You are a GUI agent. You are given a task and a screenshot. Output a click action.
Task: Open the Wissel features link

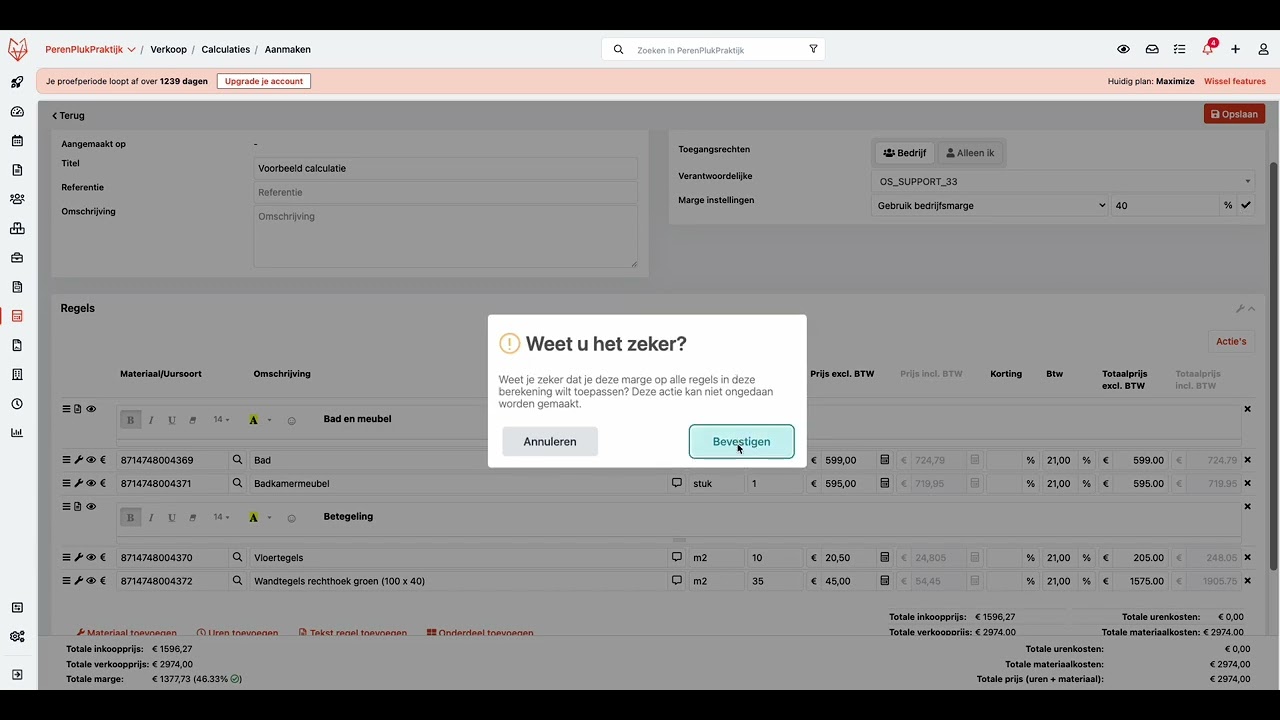1235,81
